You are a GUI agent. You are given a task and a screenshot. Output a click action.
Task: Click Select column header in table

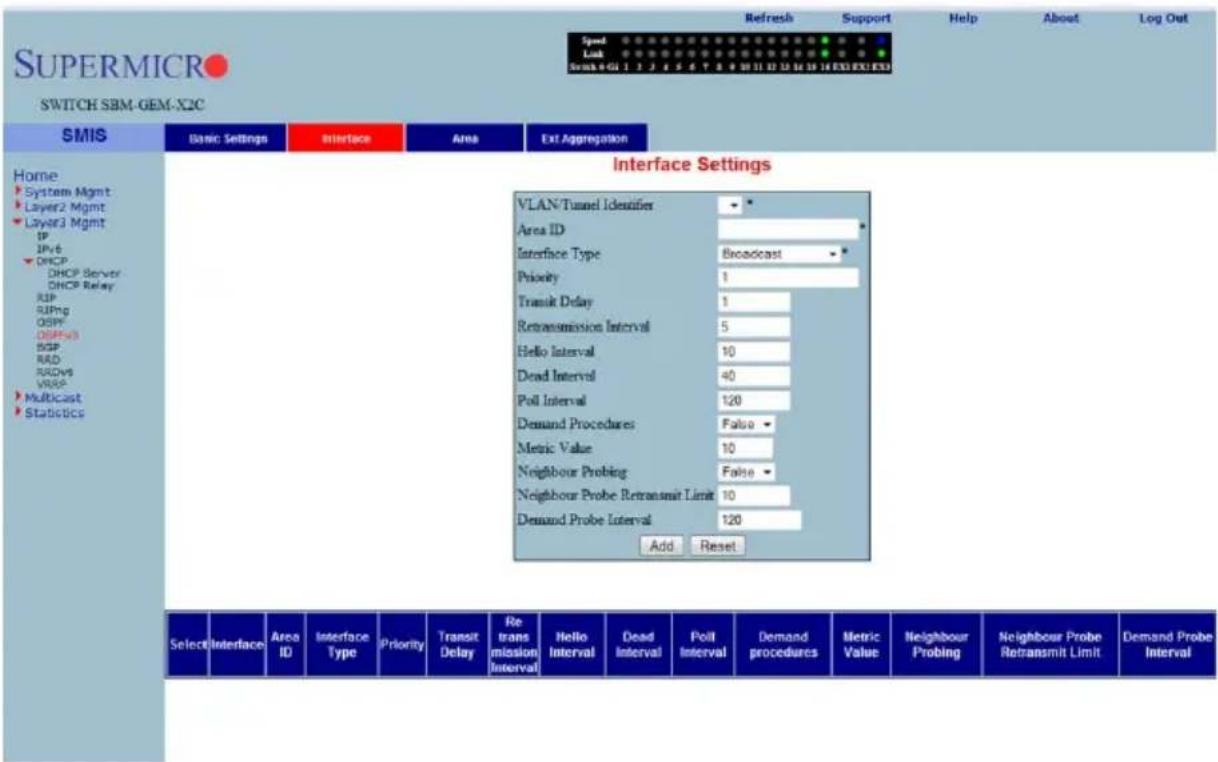coord(186,646)
